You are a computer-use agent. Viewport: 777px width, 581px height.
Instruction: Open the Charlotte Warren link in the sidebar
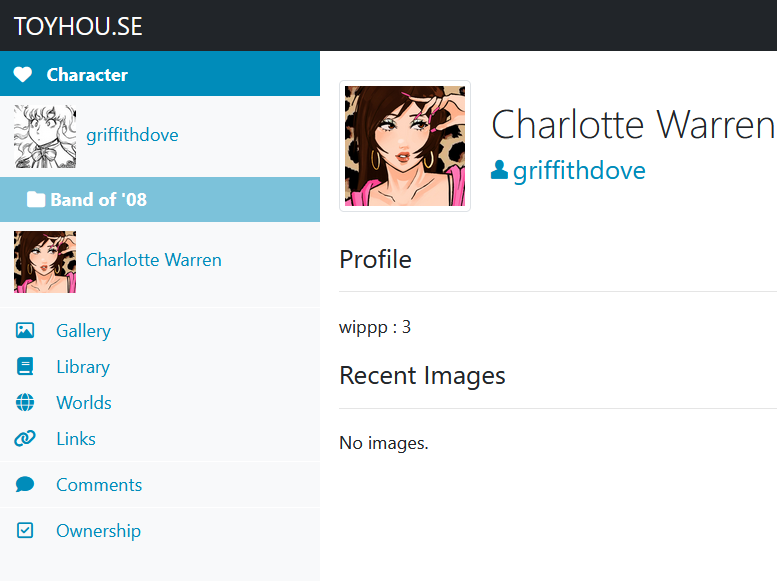(x=154, y=260)
